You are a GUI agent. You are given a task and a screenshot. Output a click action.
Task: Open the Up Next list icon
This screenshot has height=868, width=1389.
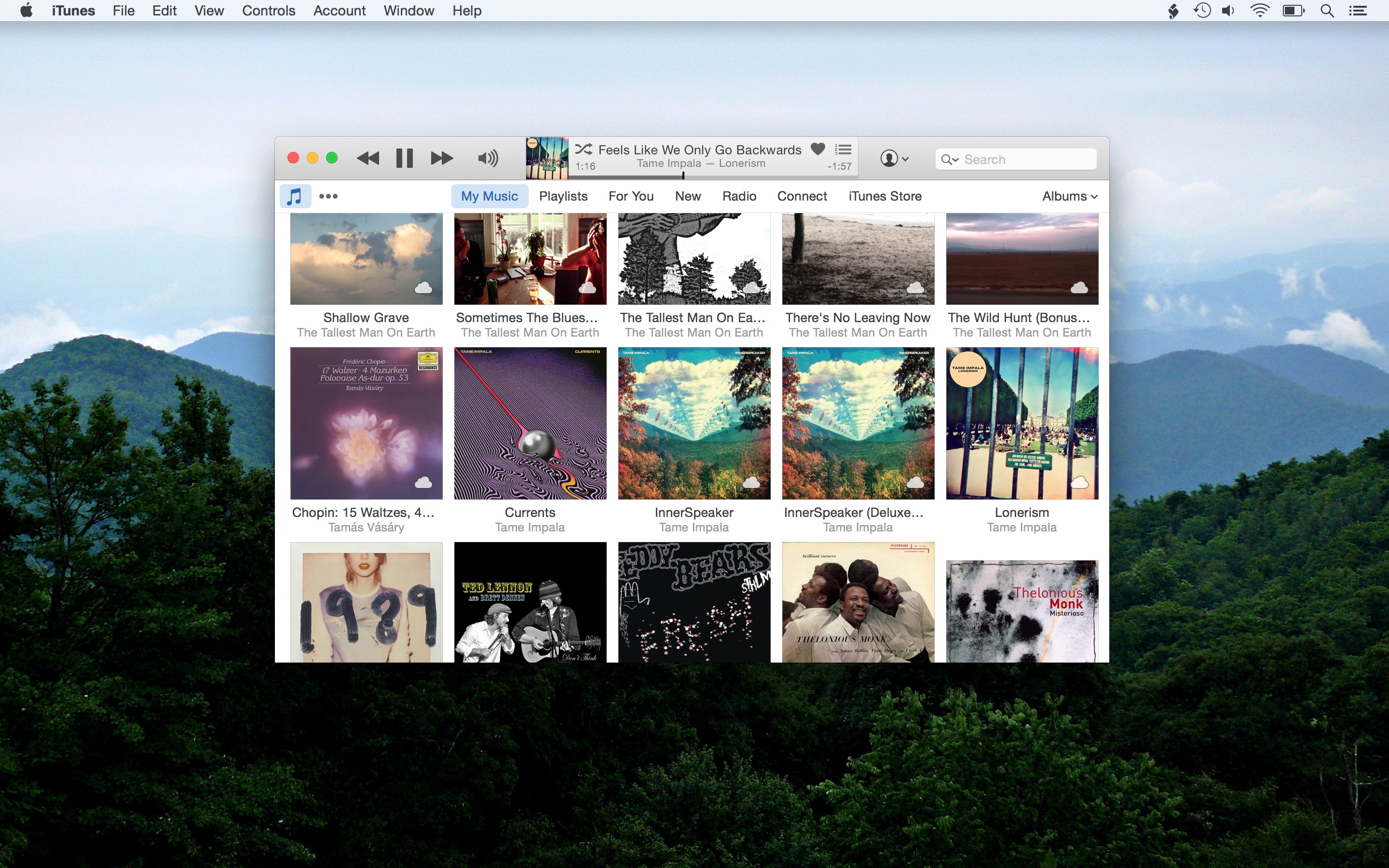click(843, 149)
